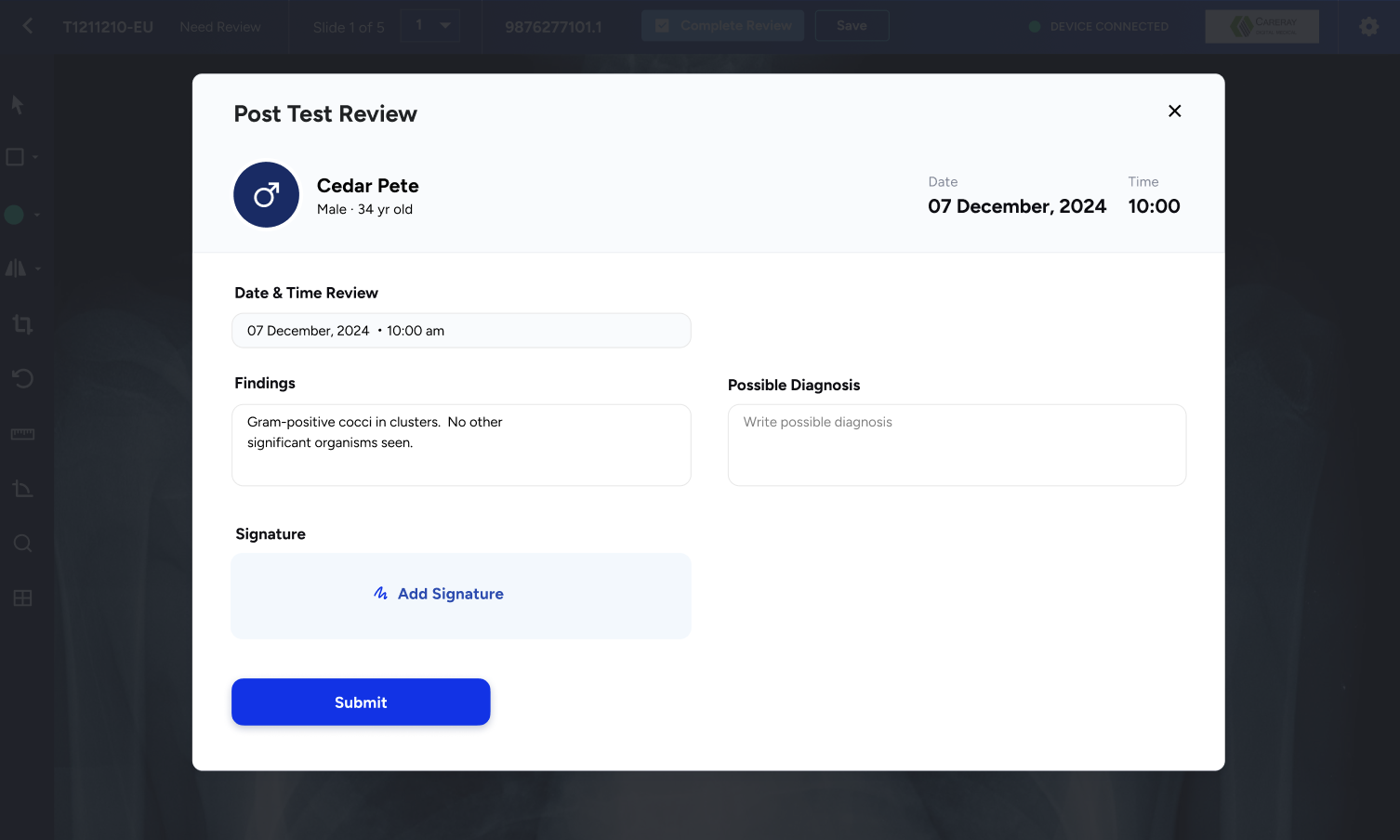
Task: Select the angle measurement tool
Action: [22, 488]
